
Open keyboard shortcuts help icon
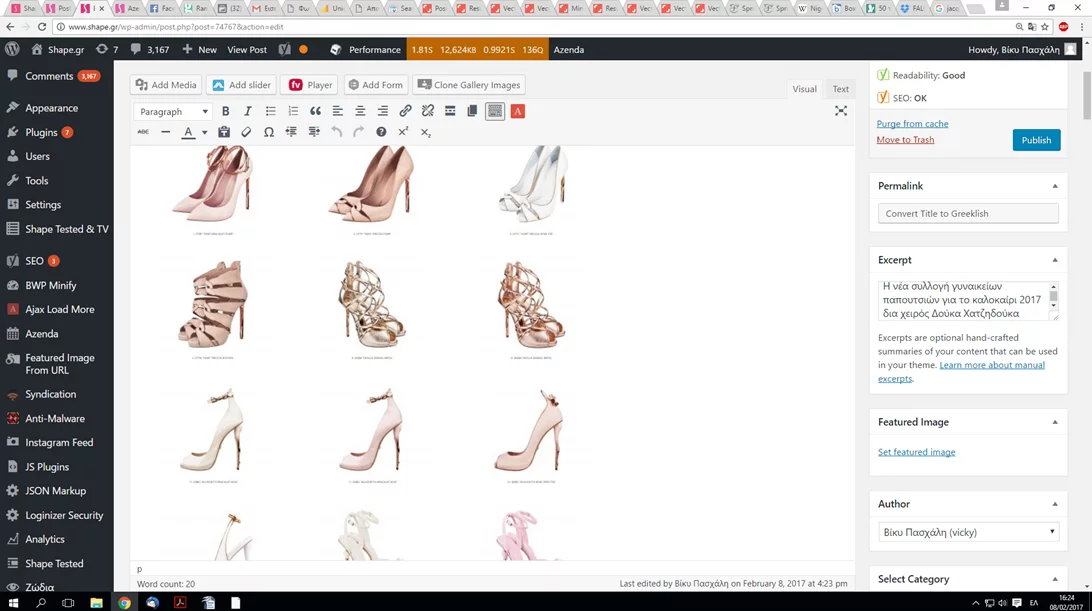[x=381, y=132]
